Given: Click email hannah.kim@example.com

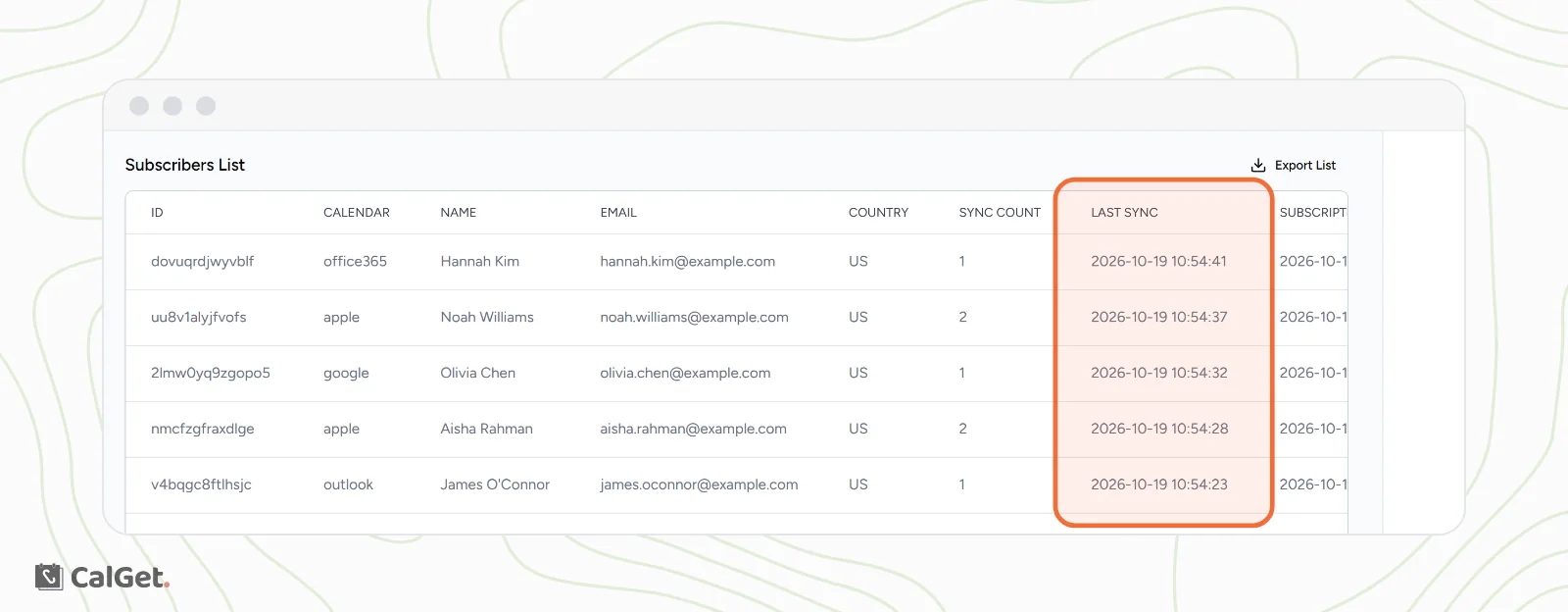Looking at the screenshot, I should (687, 262).
